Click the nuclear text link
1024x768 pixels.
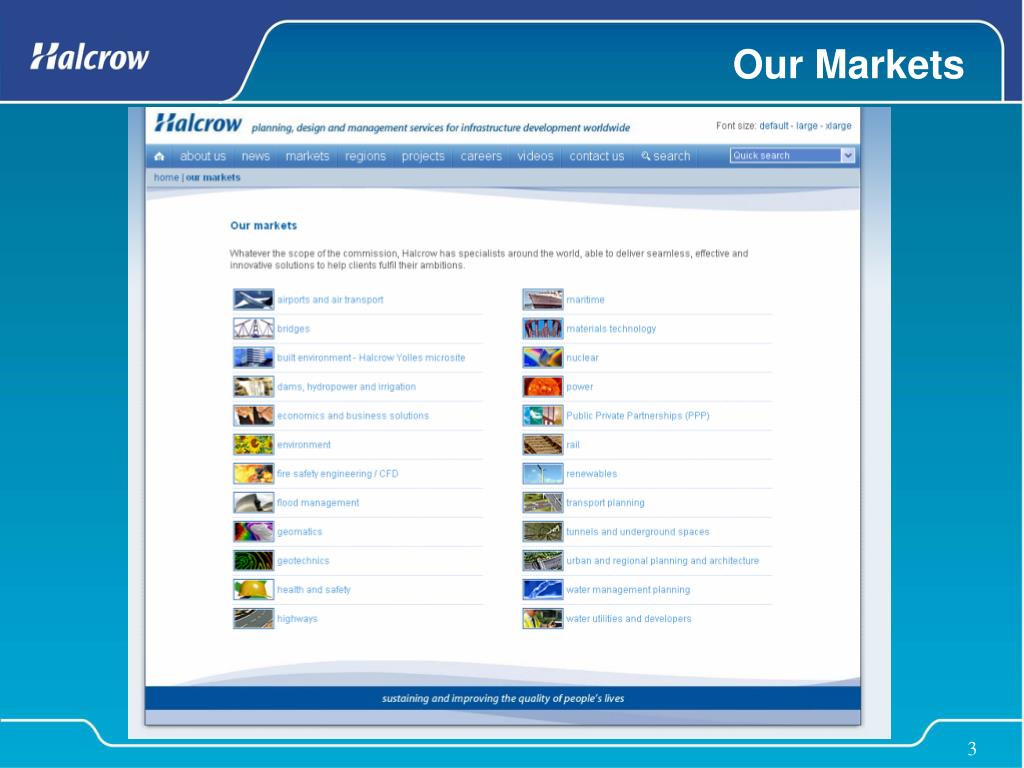[x=583, y=358]
